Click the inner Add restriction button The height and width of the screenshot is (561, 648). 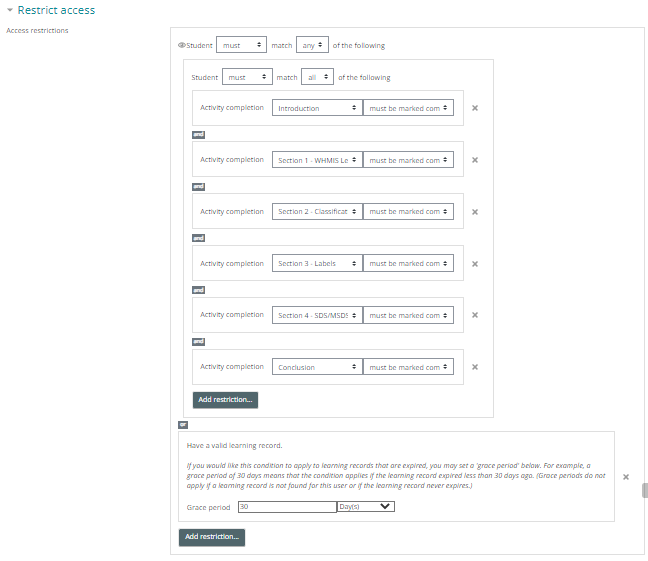[225, 399]
